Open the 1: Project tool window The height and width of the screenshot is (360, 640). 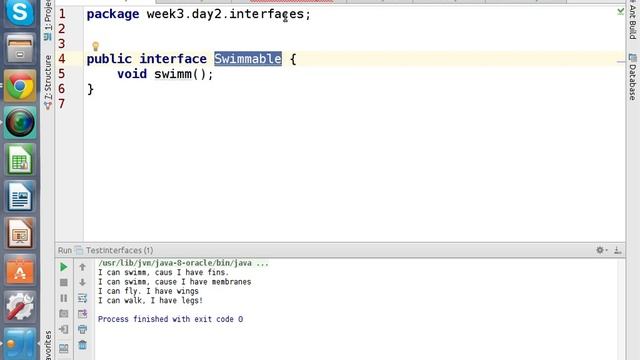click(48, 20)
